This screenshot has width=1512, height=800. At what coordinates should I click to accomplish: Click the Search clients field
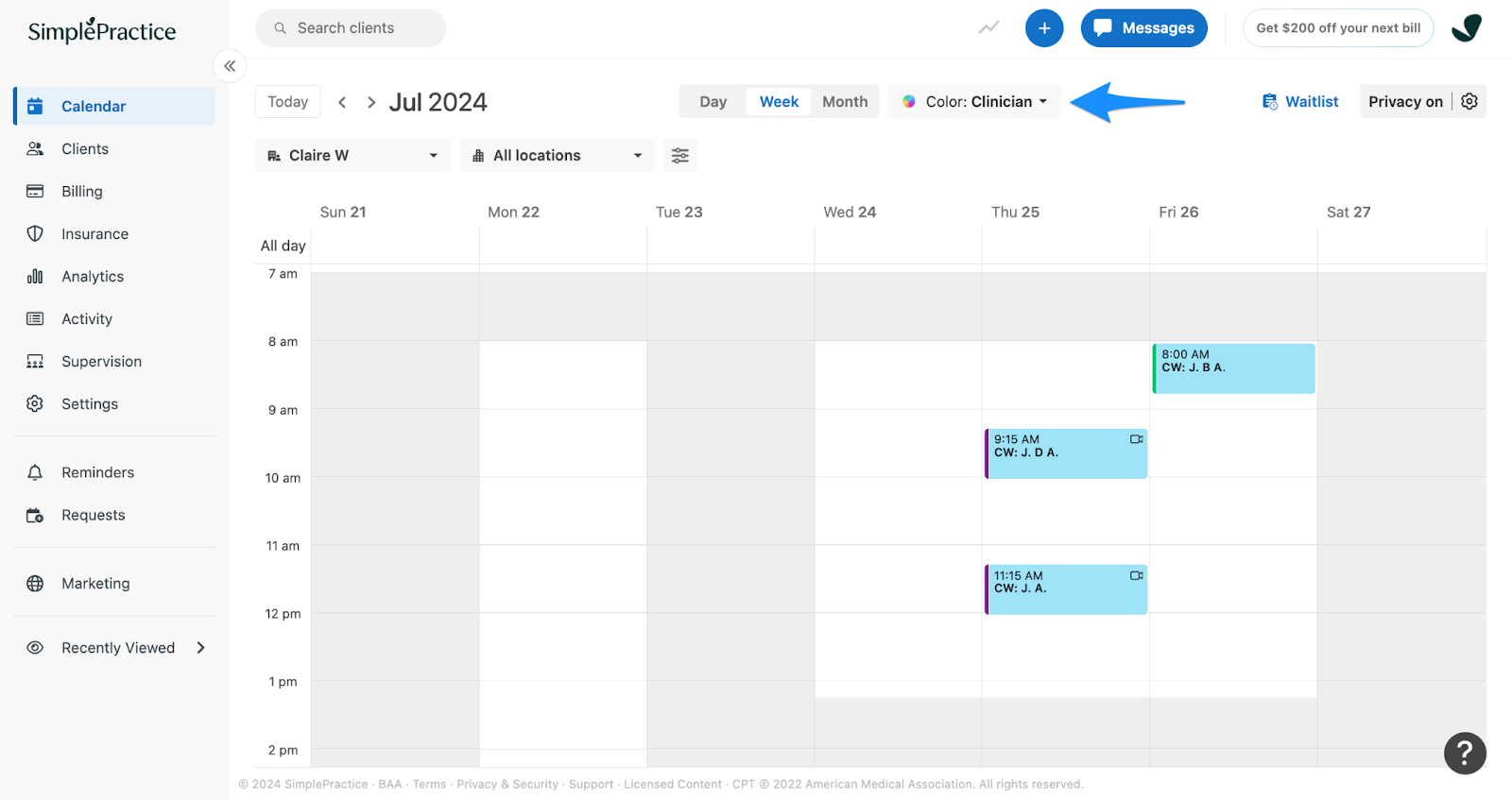point(351,28)
